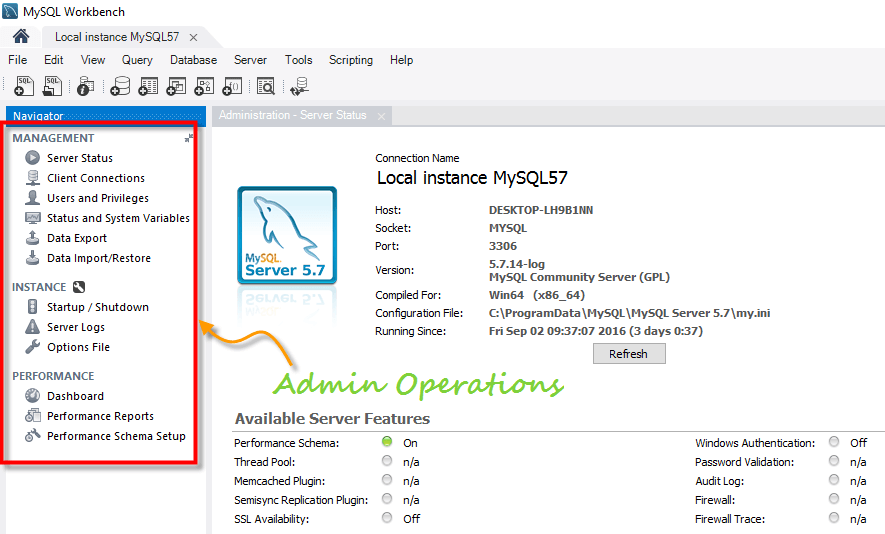Screen dimensions: 885x534
Task: Click the Client Connections icon
Action: [x=33, y=177]
